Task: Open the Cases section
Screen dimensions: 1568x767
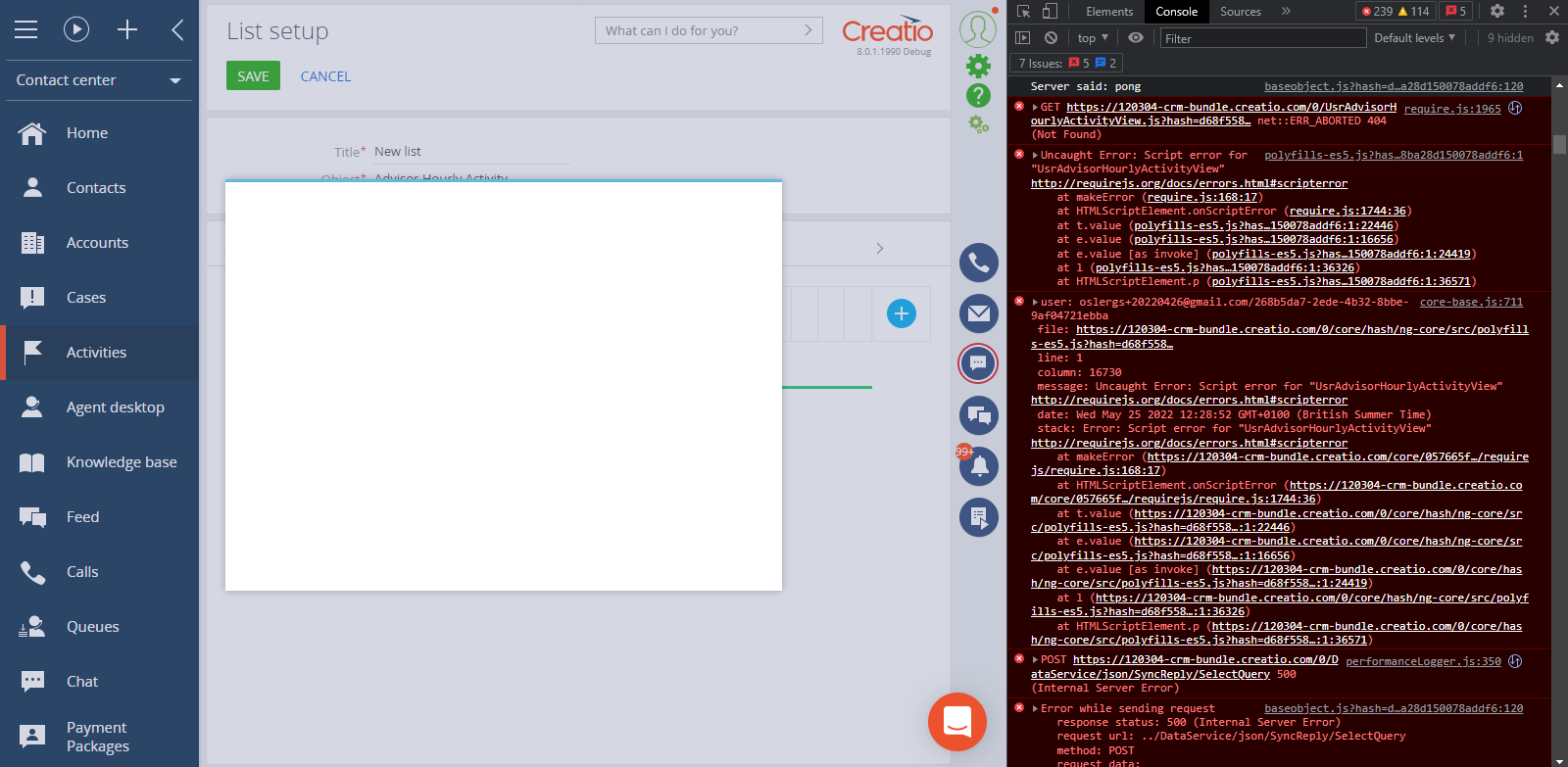Action: pos(99,298)
